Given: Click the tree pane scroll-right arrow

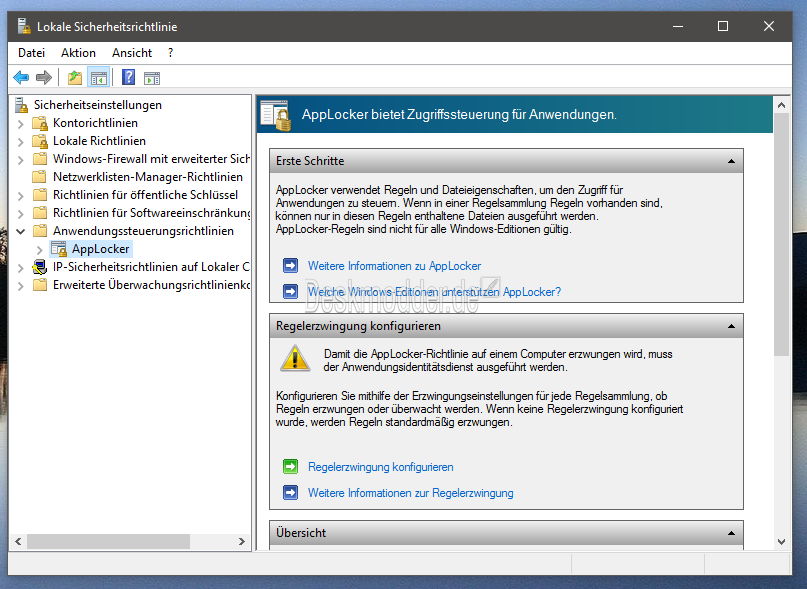Looking at the screenshot, I should (x=241, y=541).
